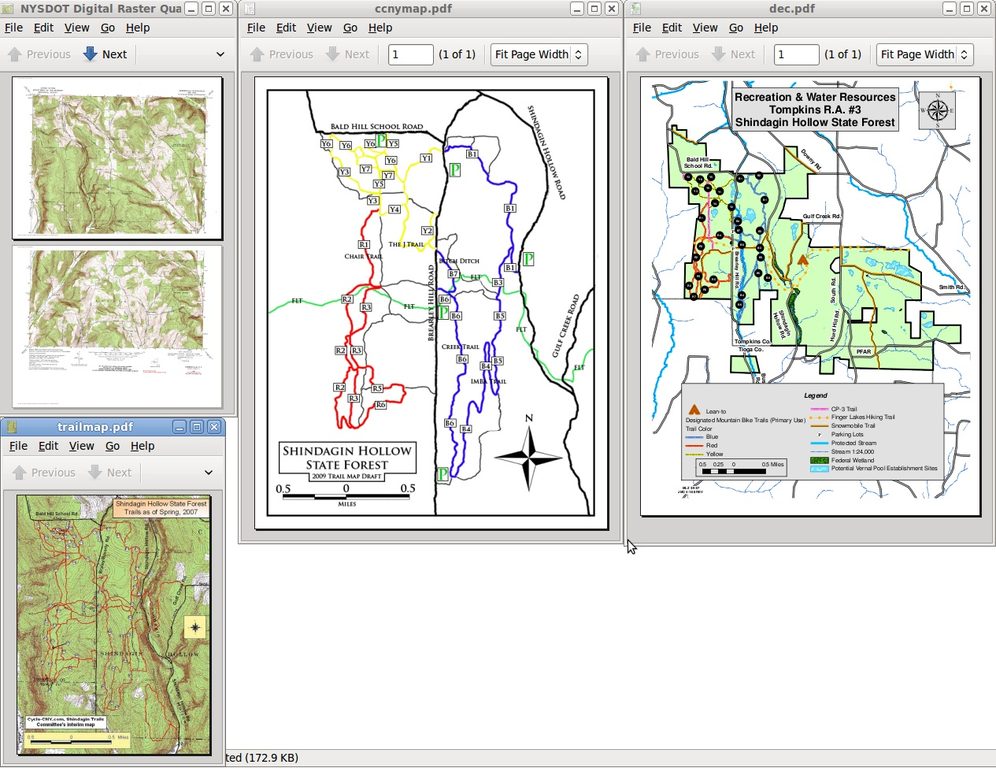Click the Recreation & Water Resources map title
Screen dimensions: 996x768
[815, 109]
